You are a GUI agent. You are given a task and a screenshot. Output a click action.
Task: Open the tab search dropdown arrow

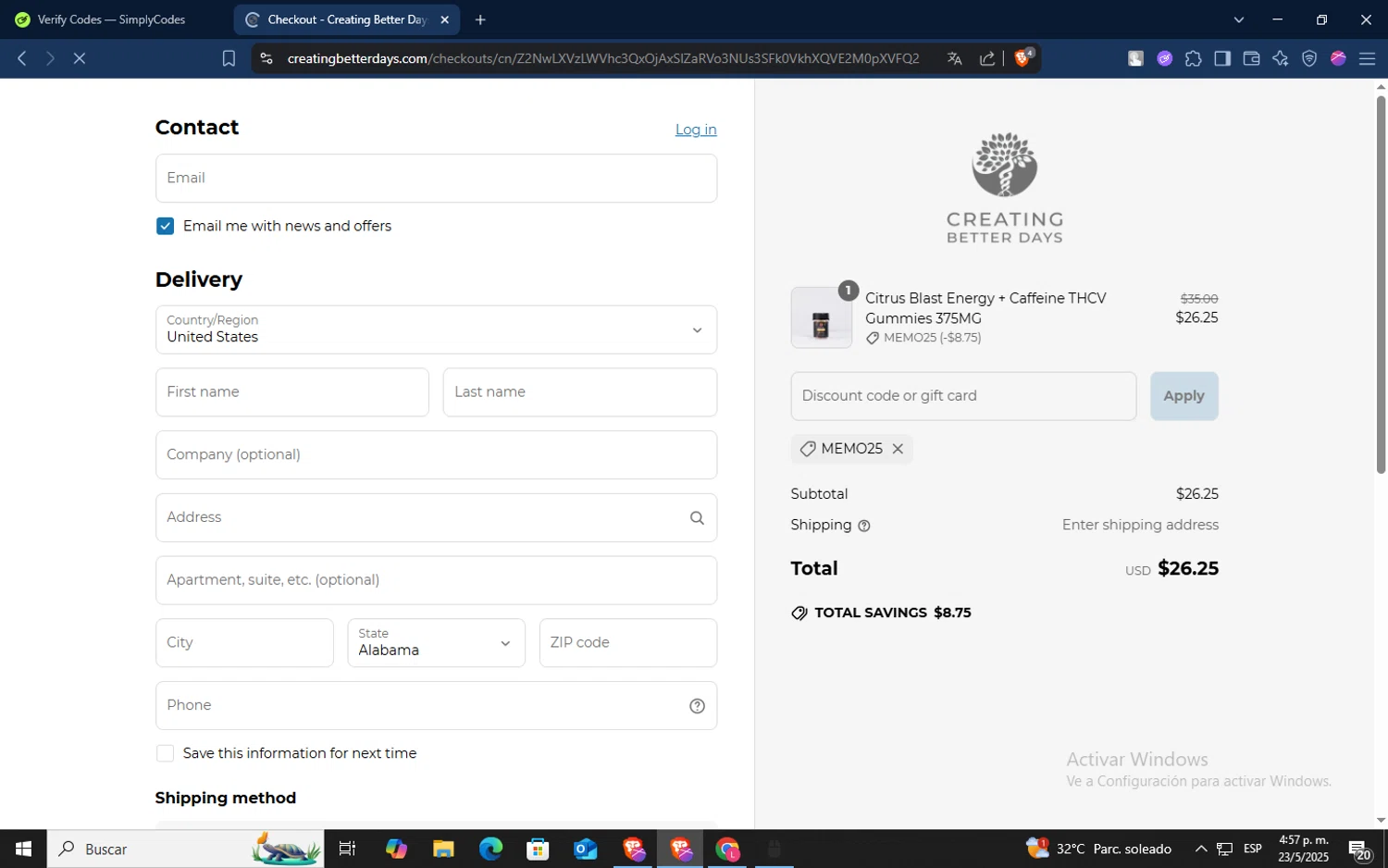pos(1239,19)
